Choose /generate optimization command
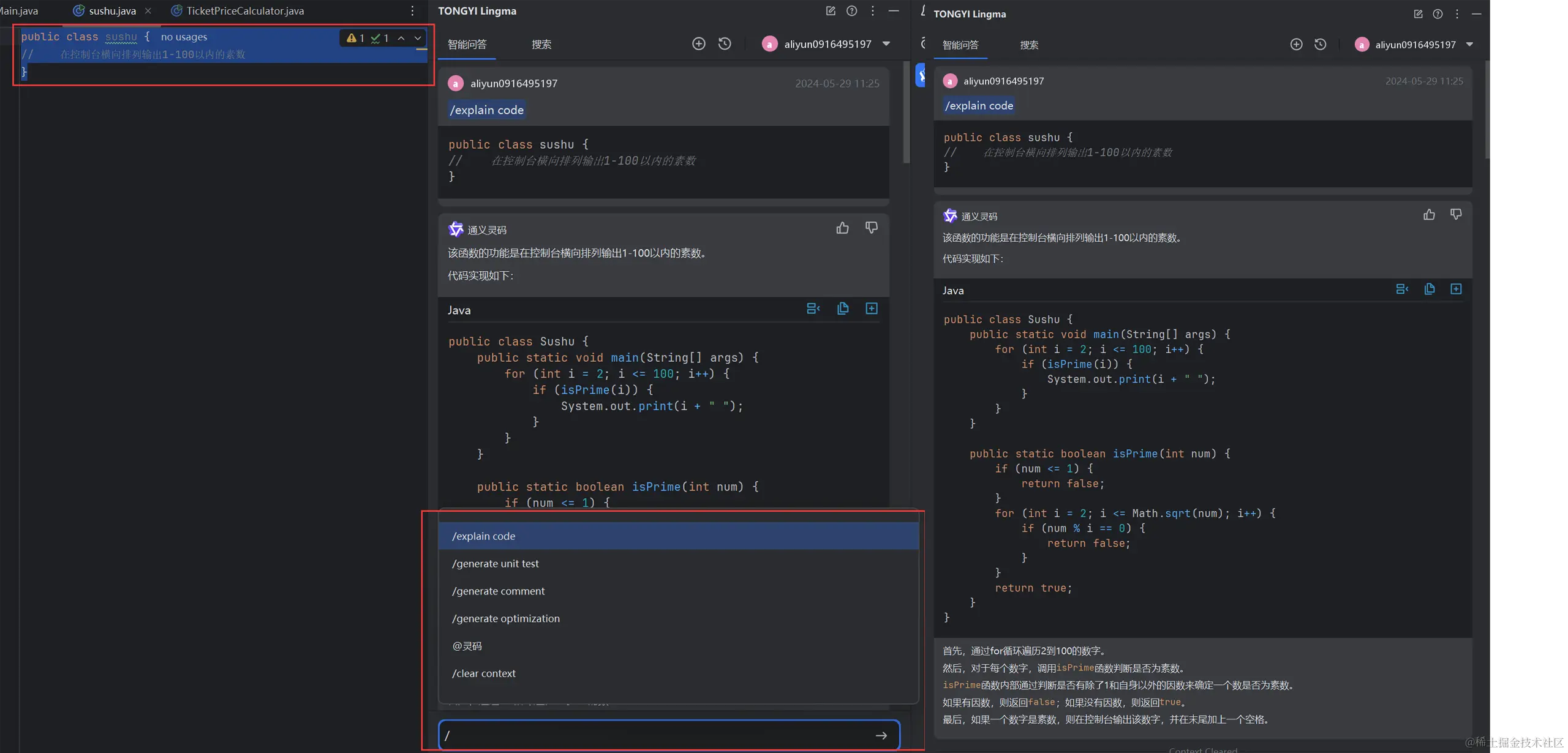1568x753 pixels. 679,618
